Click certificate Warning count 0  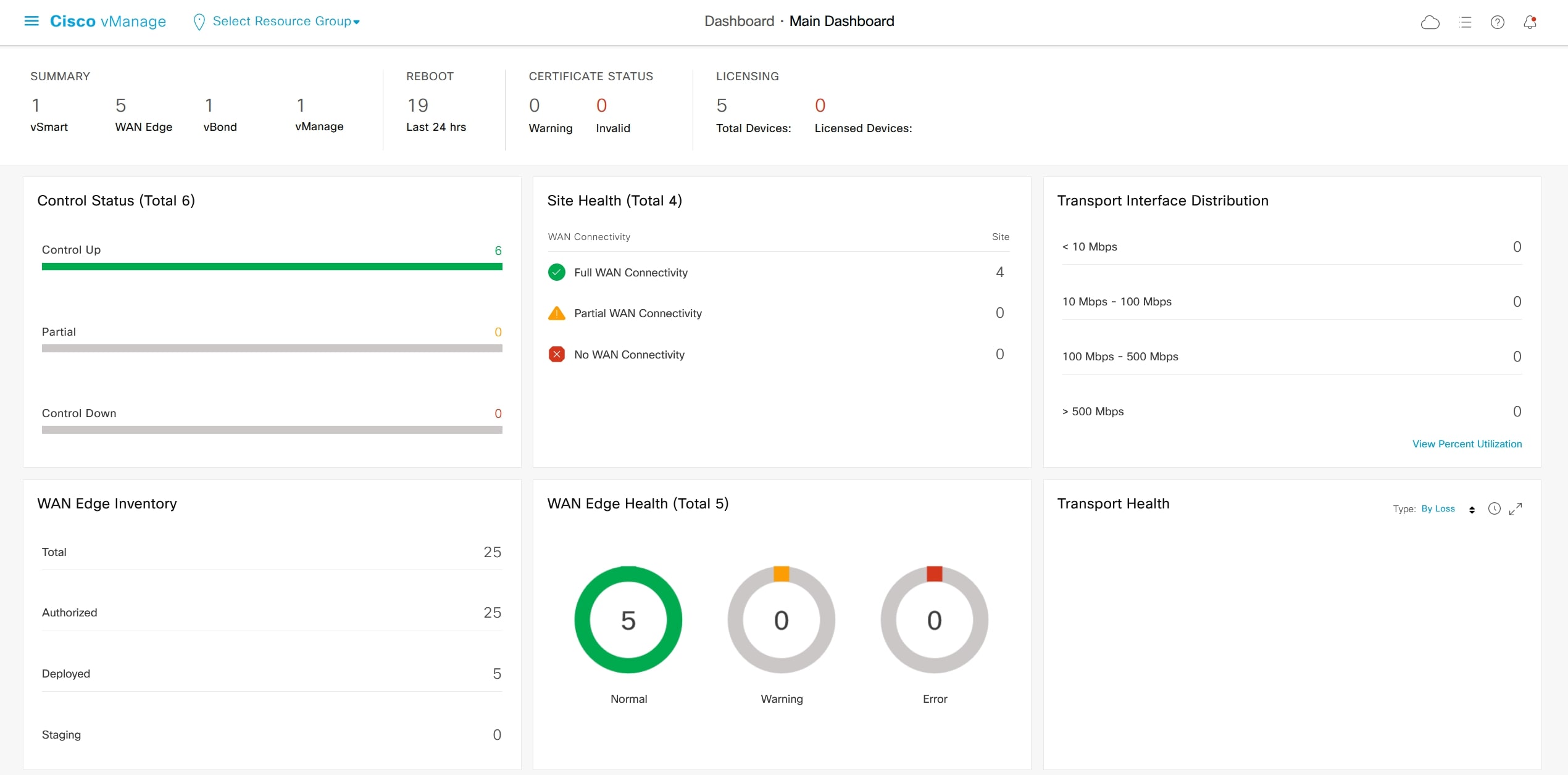535,106
